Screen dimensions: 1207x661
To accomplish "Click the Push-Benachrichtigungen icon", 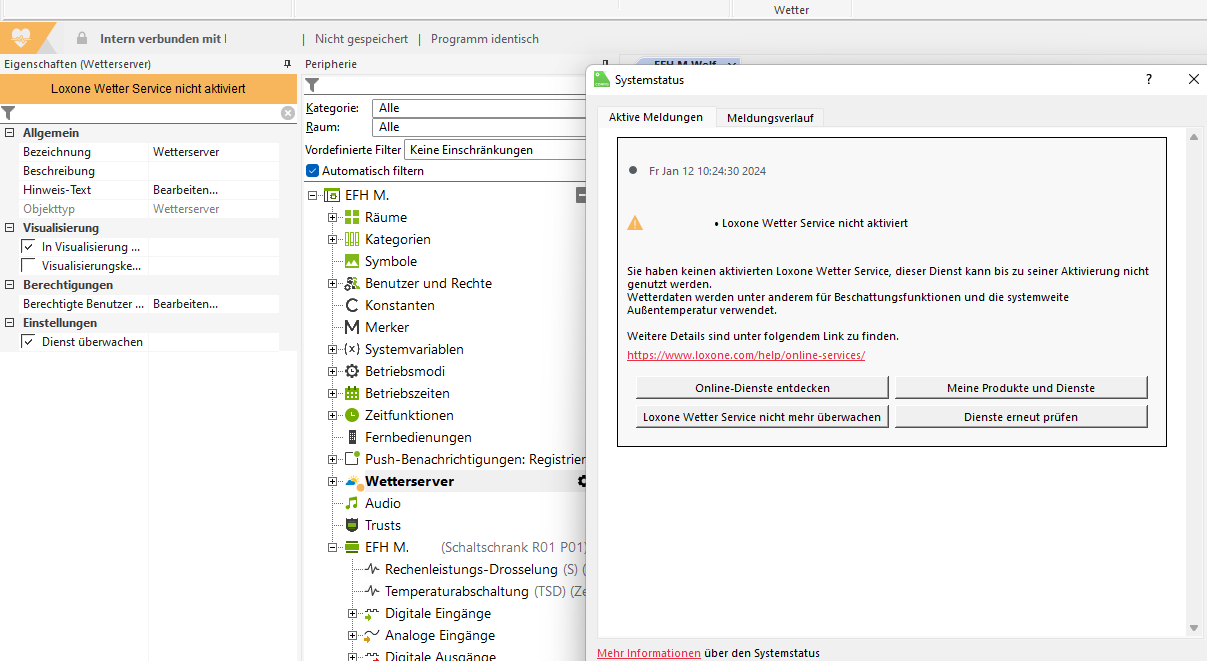I will coord(352,459).
